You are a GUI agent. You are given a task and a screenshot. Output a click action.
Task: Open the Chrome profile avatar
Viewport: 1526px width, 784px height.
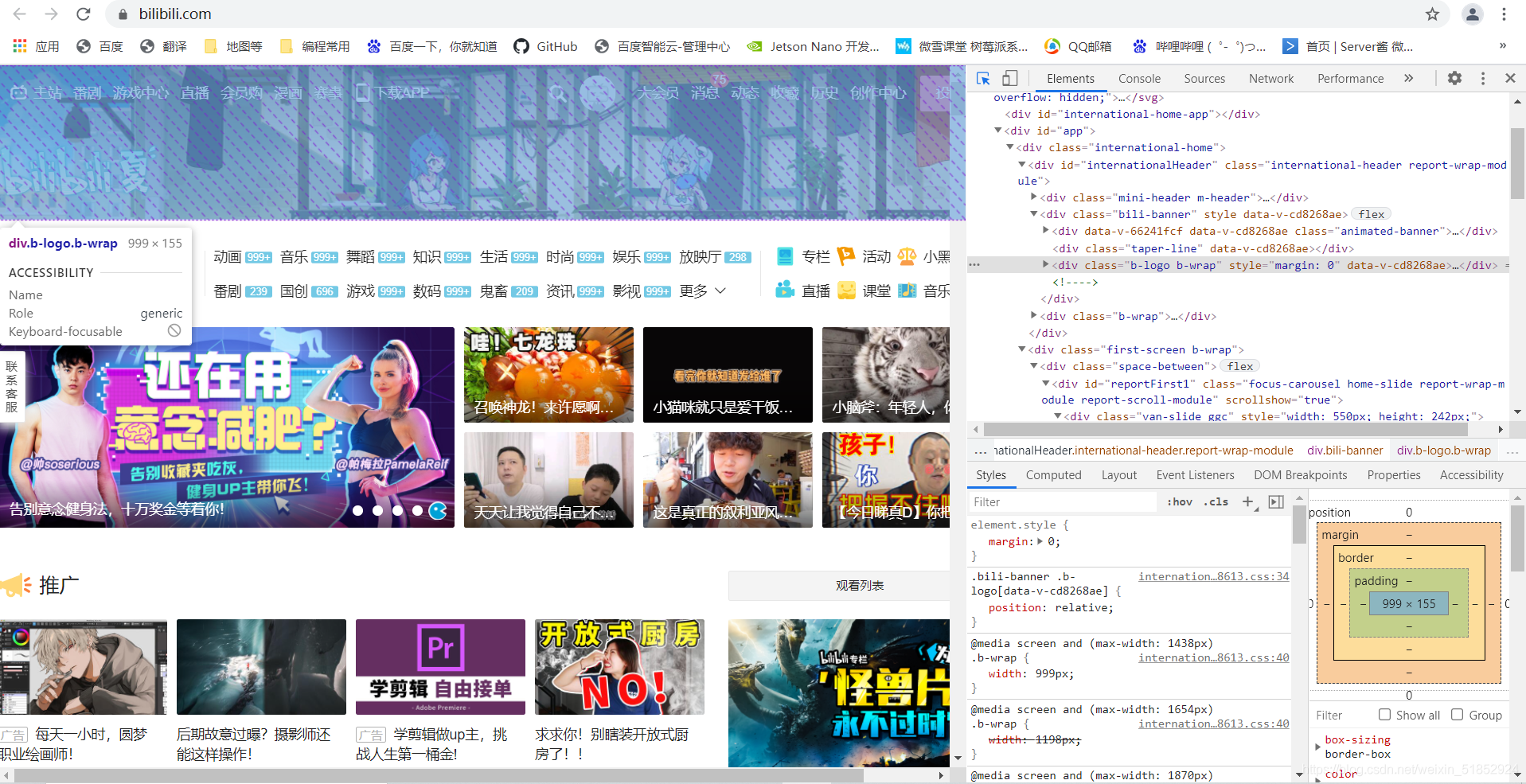(x=1473, y=14)
